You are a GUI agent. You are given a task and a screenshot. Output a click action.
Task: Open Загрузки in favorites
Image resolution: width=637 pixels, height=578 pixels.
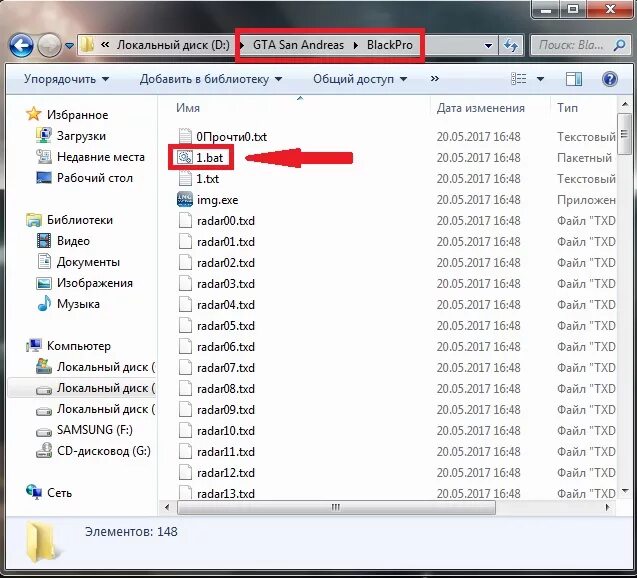(81, 136)
